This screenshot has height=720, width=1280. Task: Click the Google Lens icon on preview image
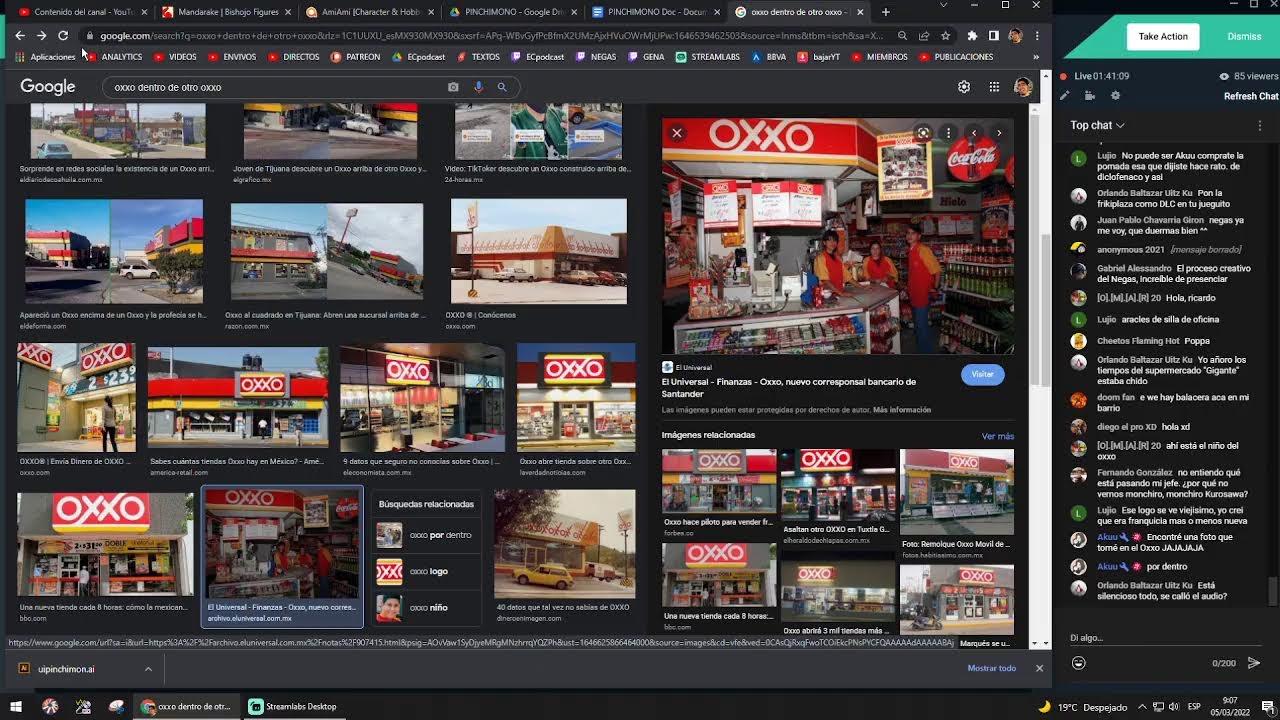click(923, 133)
